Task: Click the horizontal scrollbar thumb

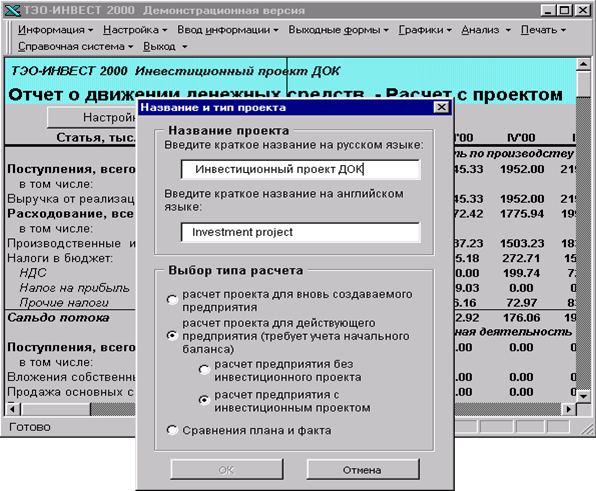Action: [56, 409]
